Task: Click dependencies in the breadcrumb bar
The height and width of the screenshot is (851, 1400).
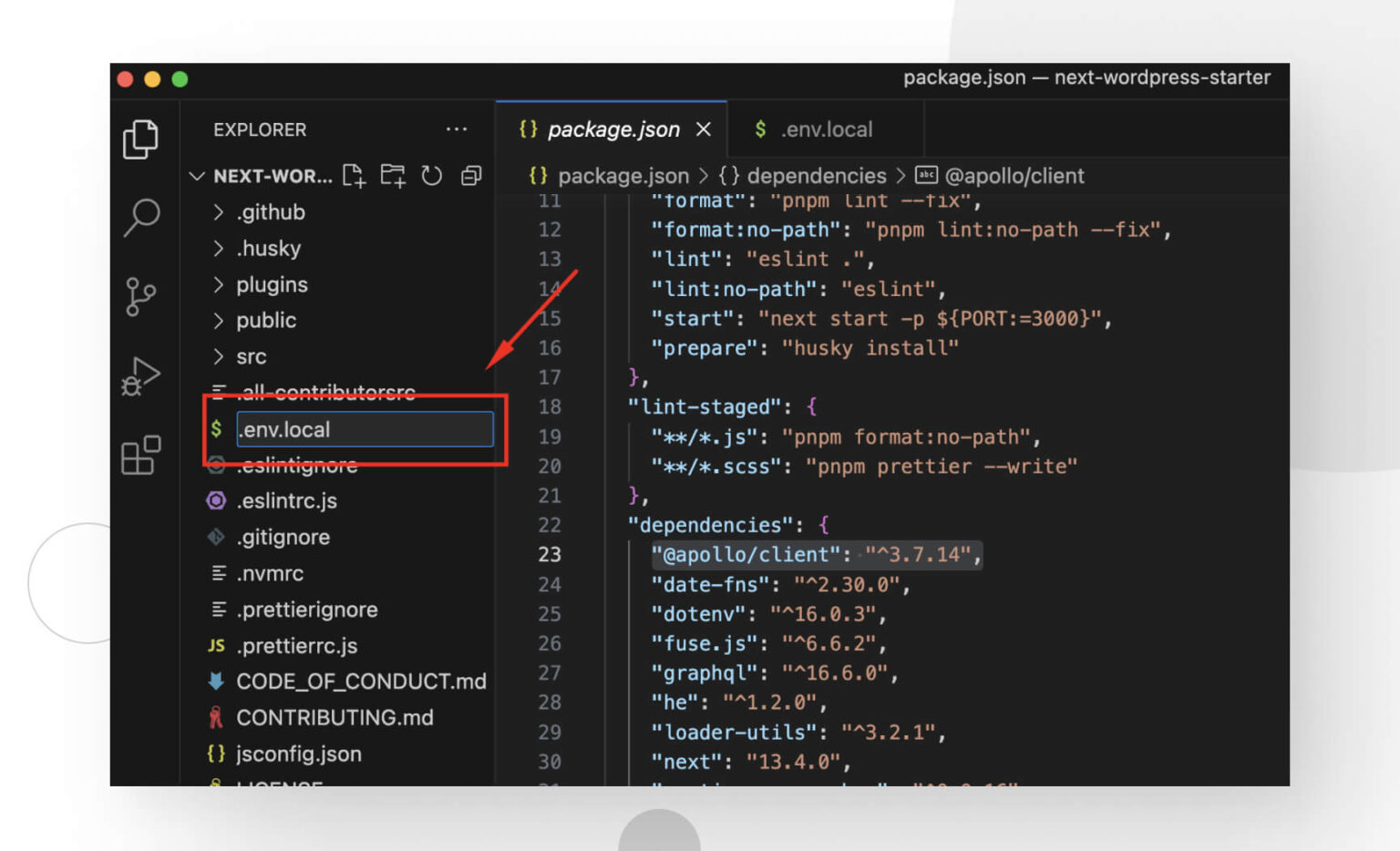Action: point(816,176)
